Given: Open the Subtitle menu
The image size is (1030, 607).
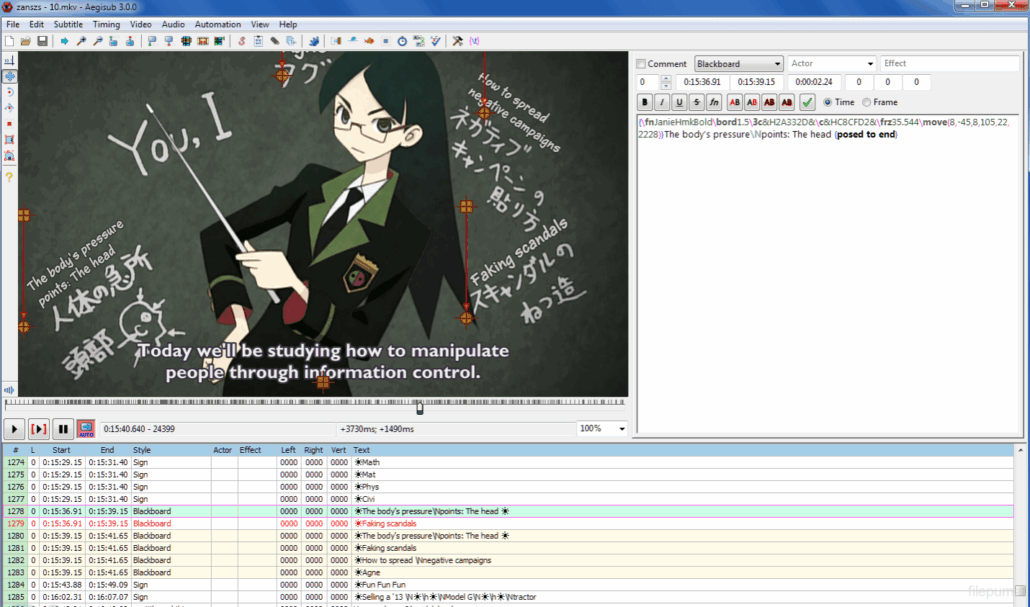Looking at the screenshot, I should pos(68,24).
